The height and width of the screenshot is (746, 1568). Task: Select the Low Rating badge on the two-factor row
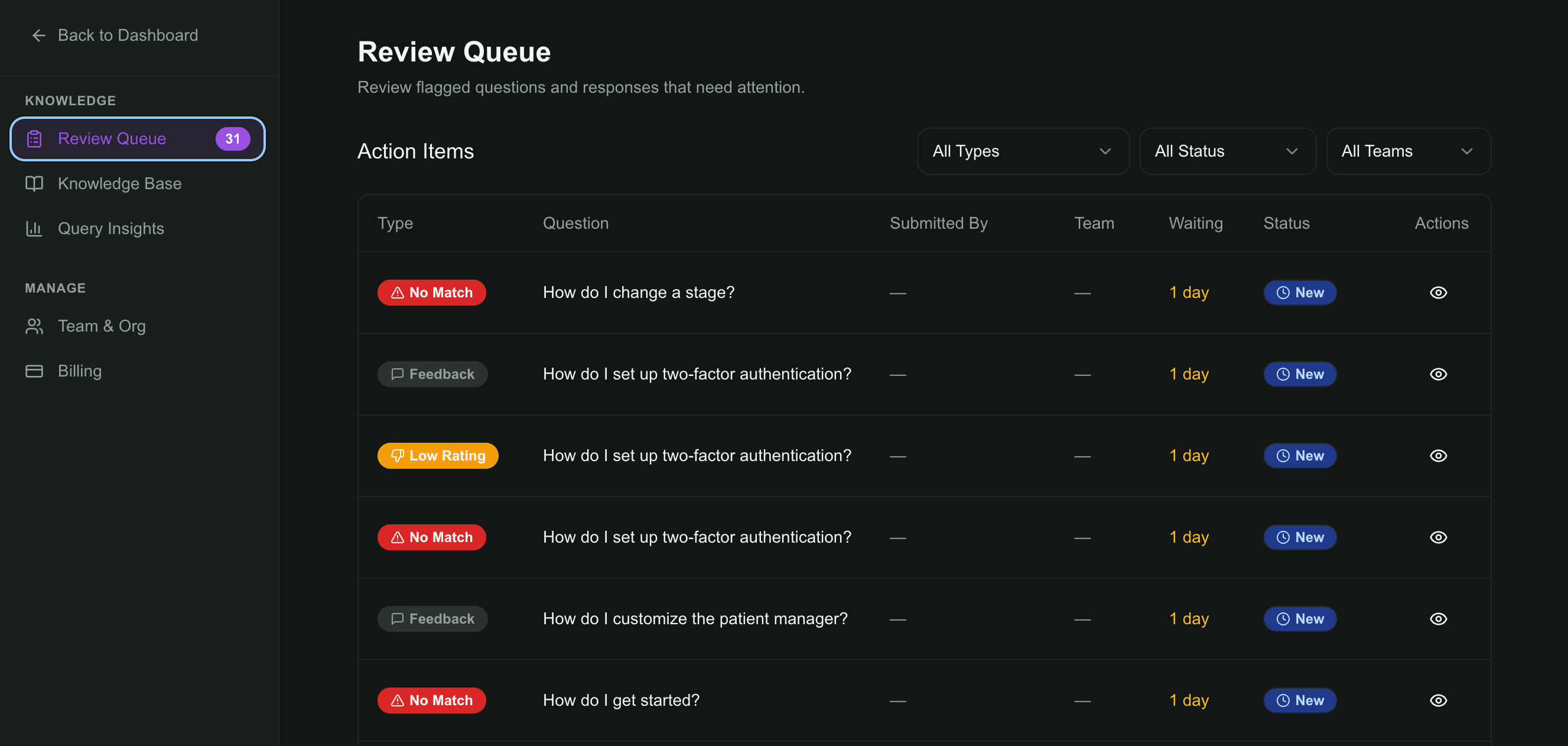coord(438,455)
